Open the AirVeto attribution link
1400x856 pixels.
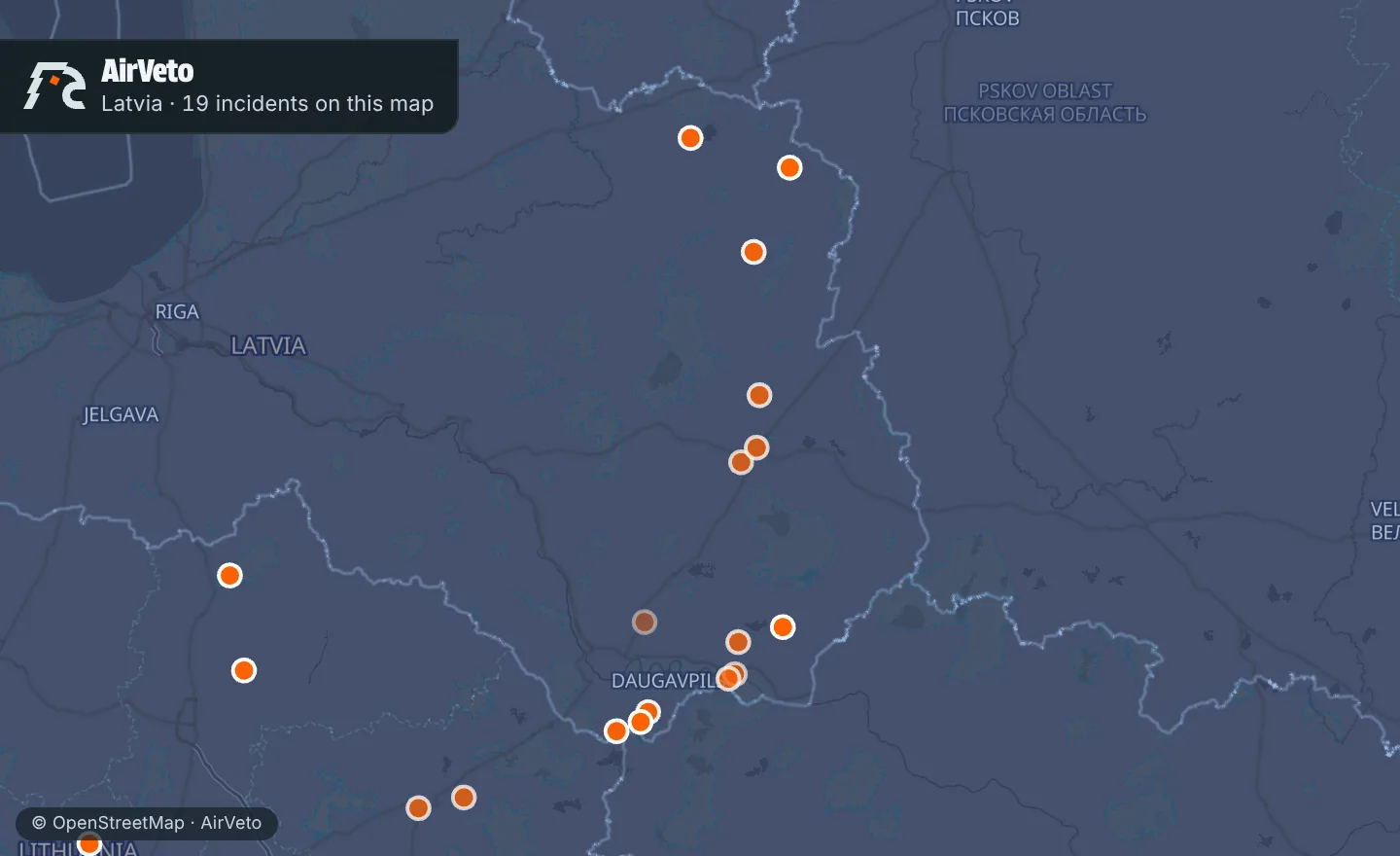(231, 823)
